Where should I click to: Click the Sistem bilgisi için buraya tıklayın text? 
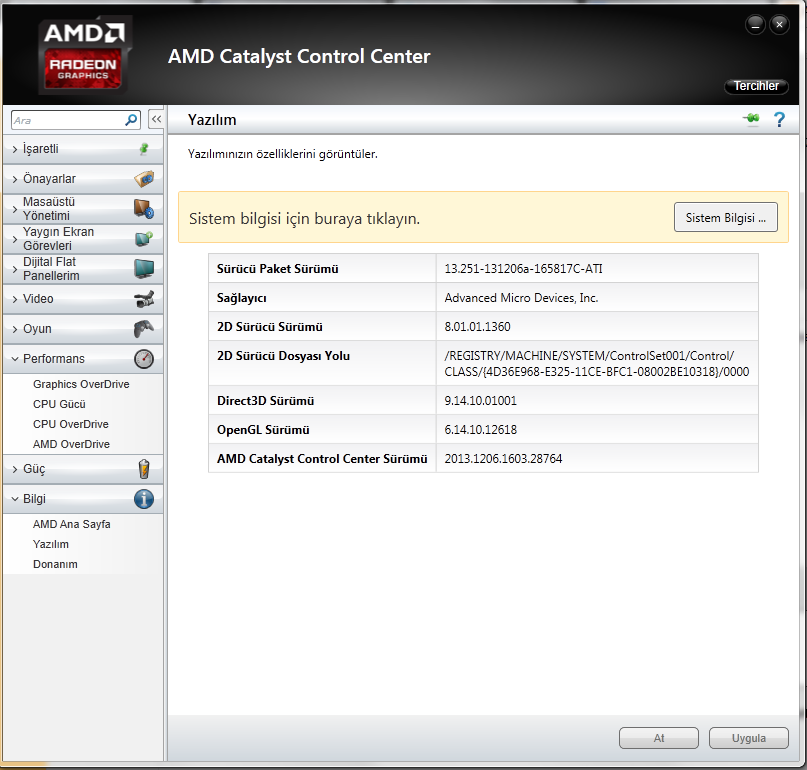[x=304, y=219]
